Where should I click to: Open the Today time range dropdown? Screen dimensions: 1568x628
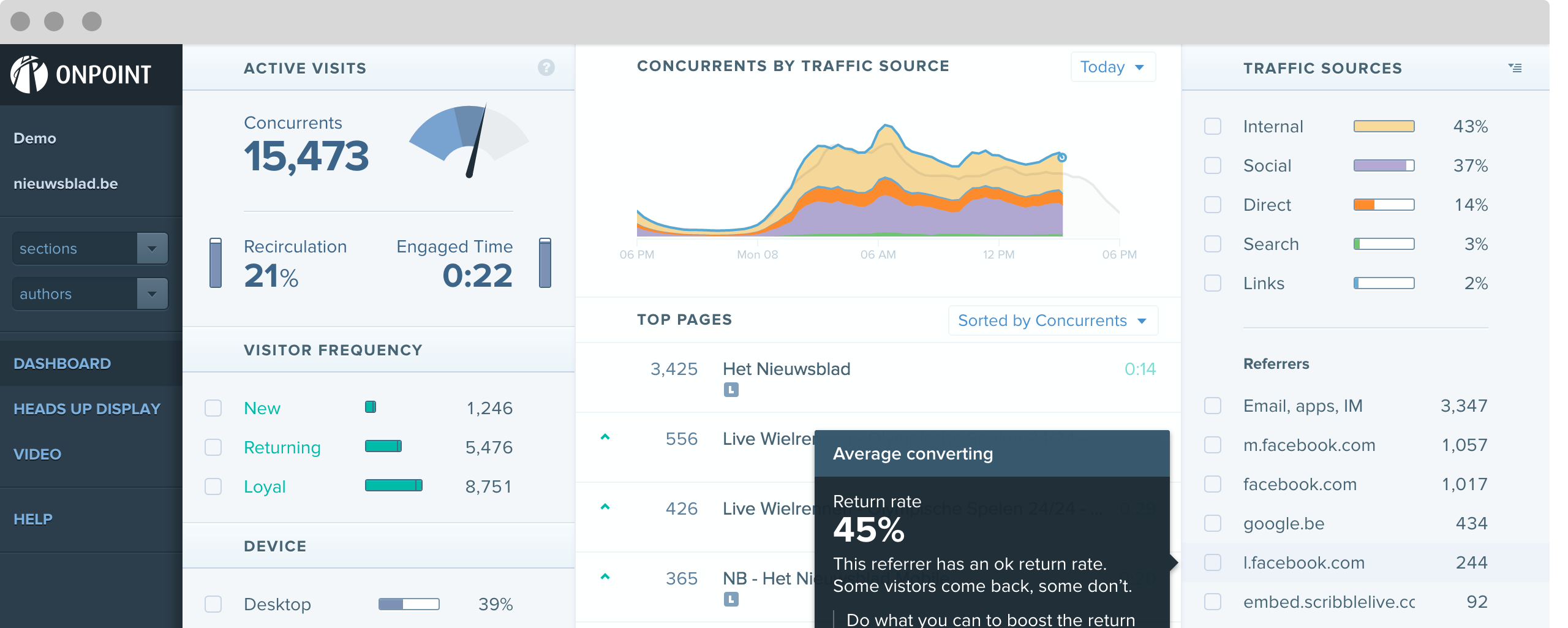tap(1112, 67)
